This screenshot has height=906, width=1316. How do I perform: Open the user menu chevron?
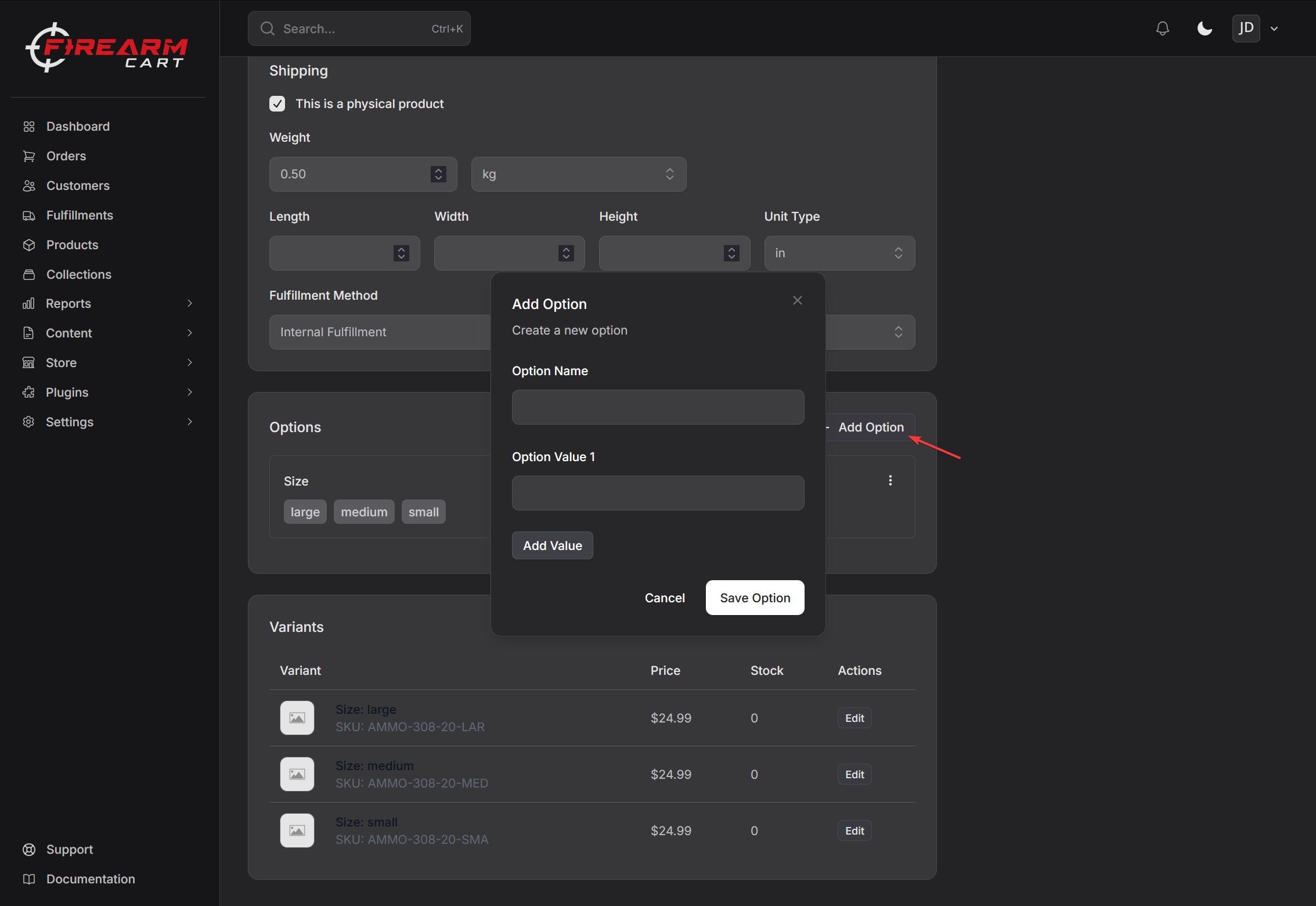[x=1274, y=28]
